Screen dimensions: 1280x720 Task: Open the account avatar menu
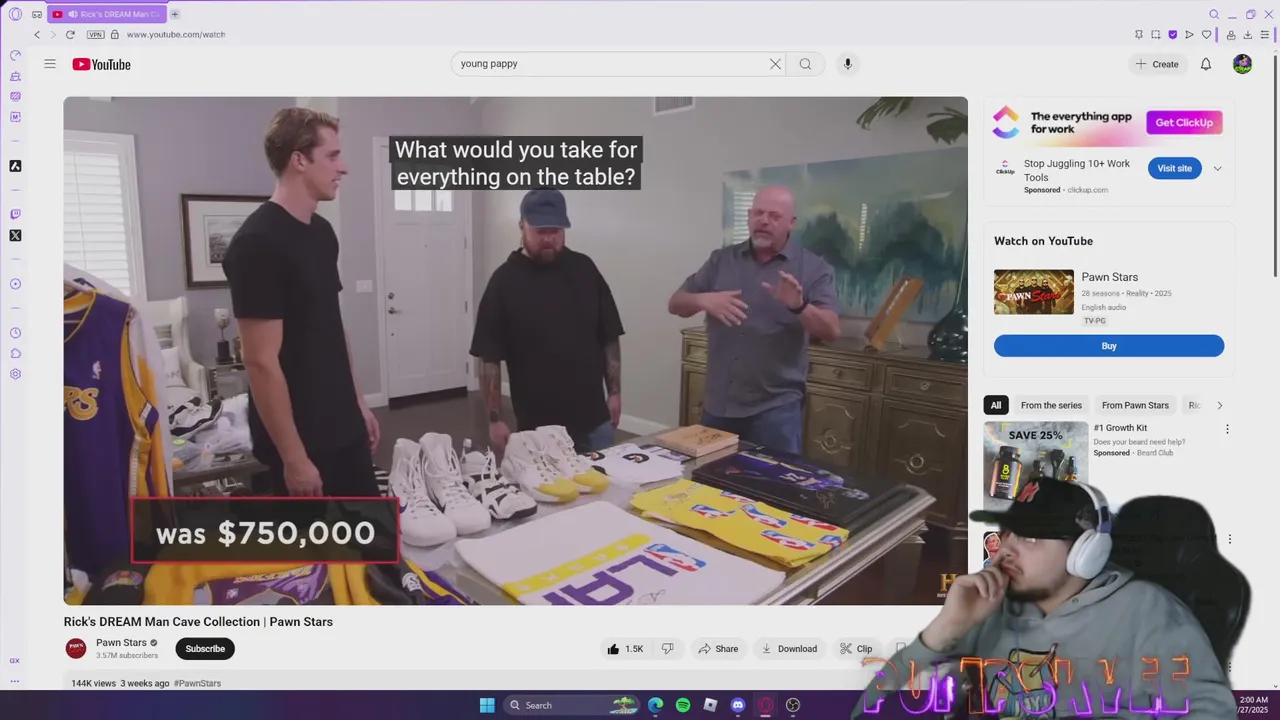(x=1242, y=64)
